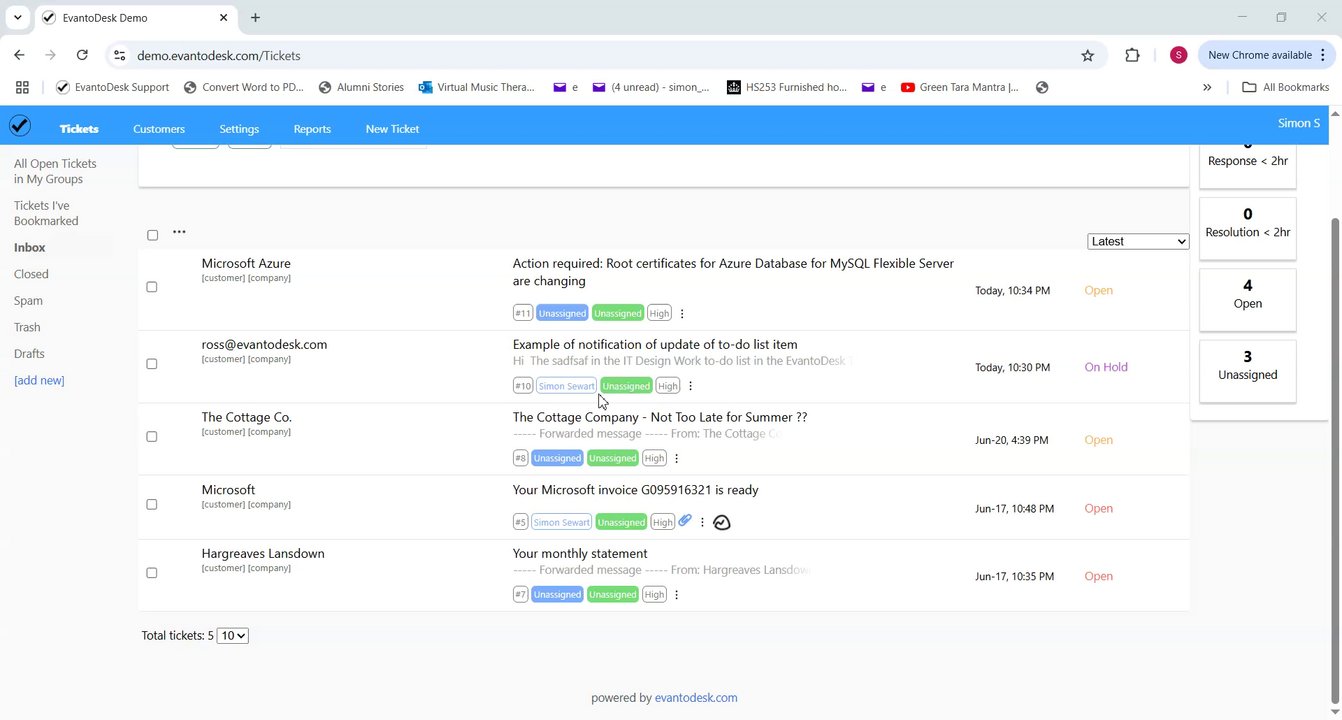Bookmark this page with the star icon
The width and height of the screenshot is (1342, 720).
(1088, 55)
